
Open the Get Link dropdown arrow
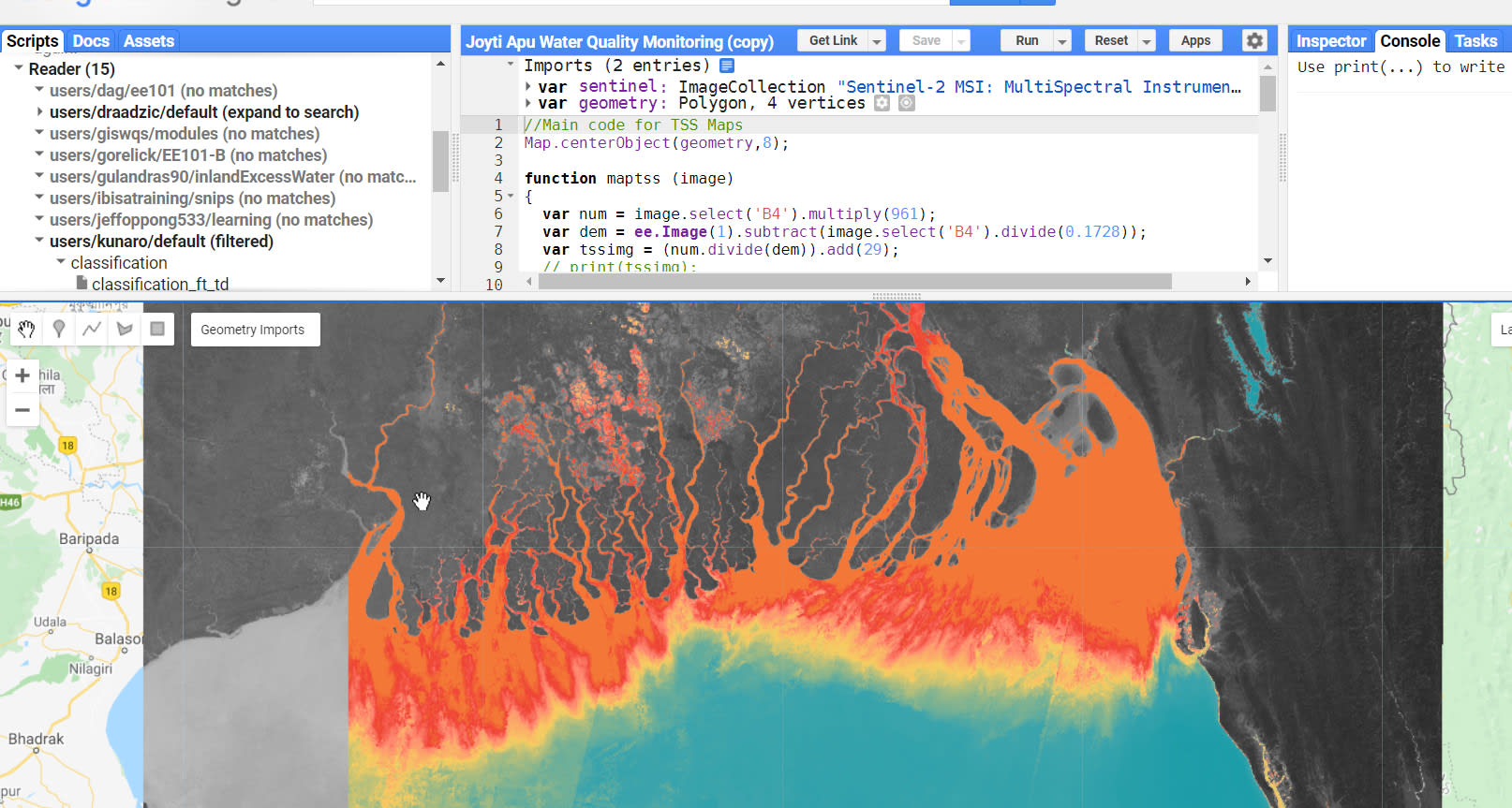click(x=877, y=41)
